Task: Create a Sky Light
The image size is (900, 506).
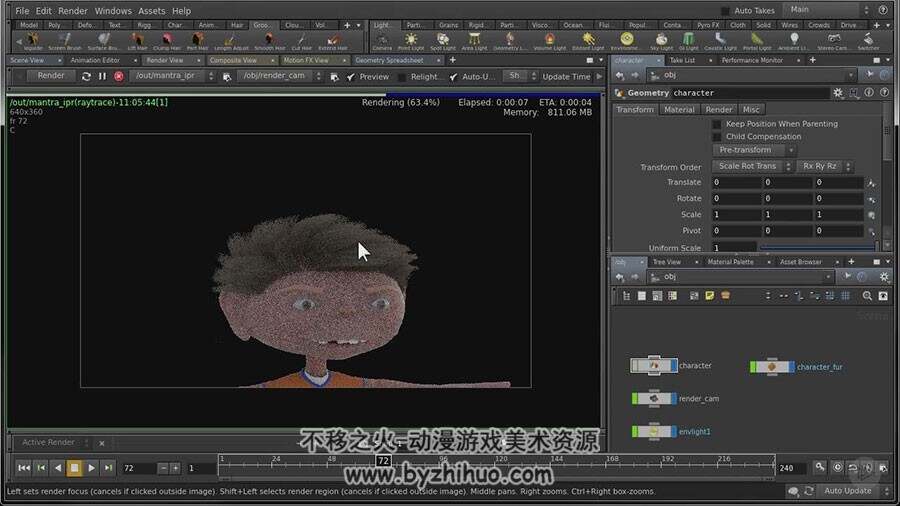Action: pyautogui.click(x=661, y=41)
